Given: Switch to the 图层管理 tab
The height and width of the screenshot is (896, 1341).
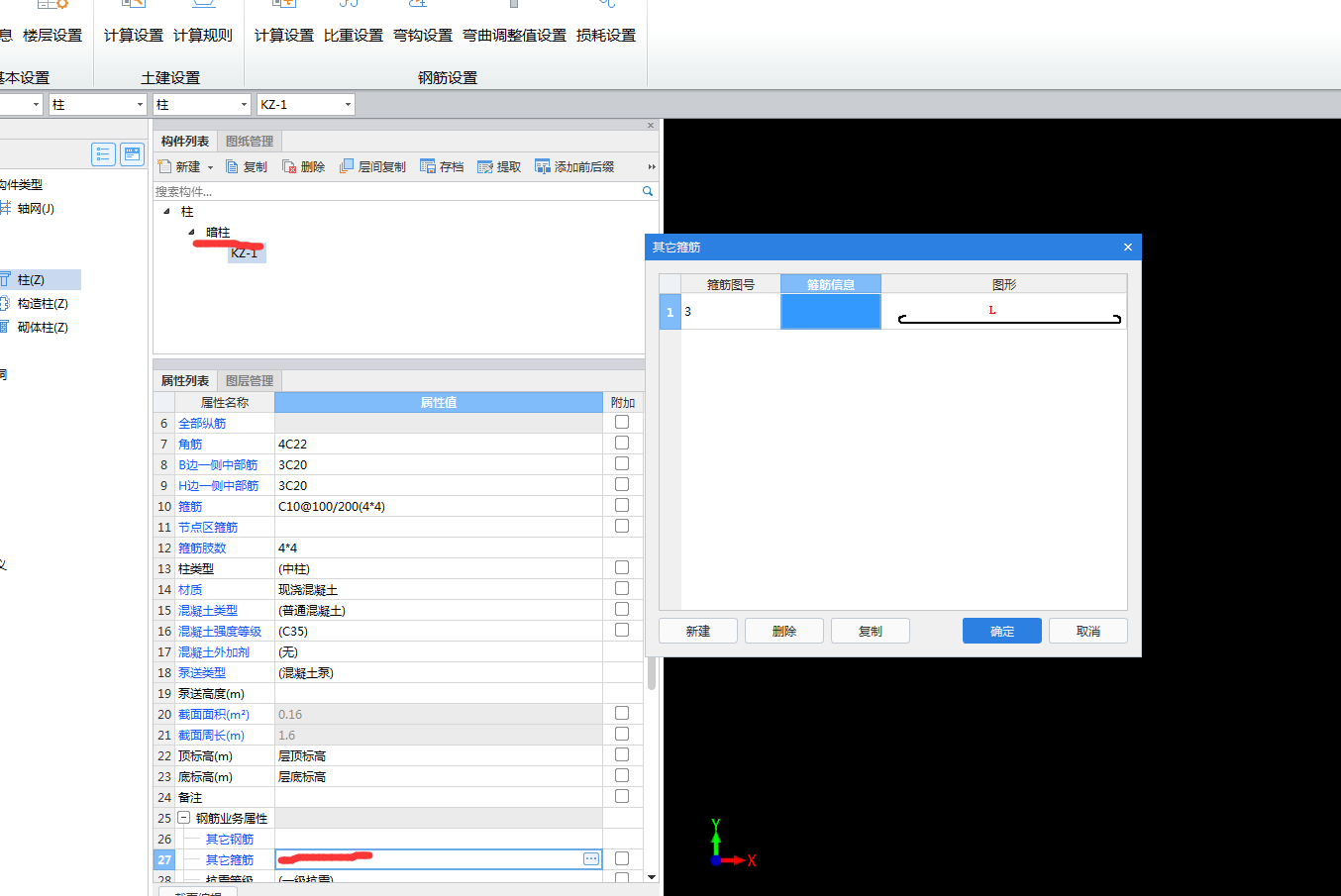Looking at the screenshot, I should coord(250,380).
